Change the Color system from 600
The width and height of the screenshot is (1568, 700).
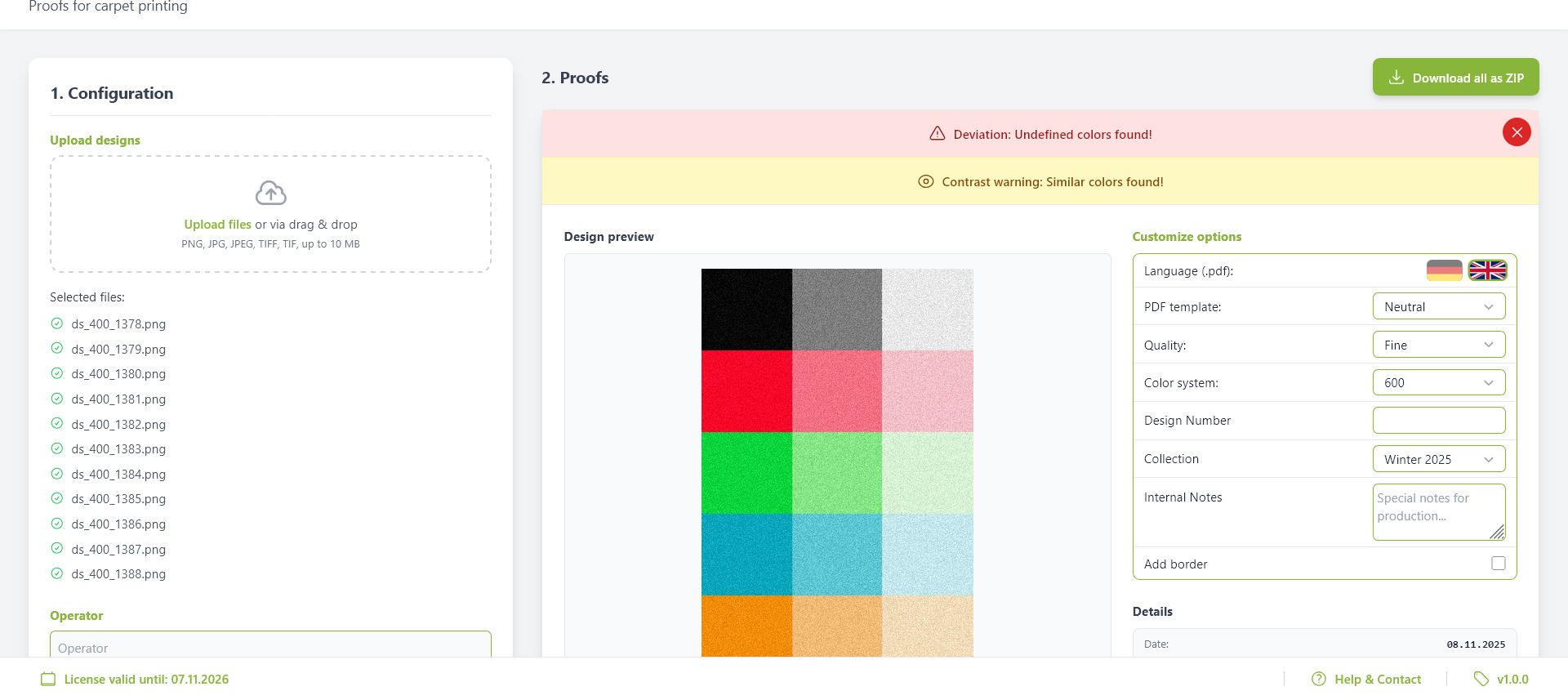click(x=1438, y=382)
